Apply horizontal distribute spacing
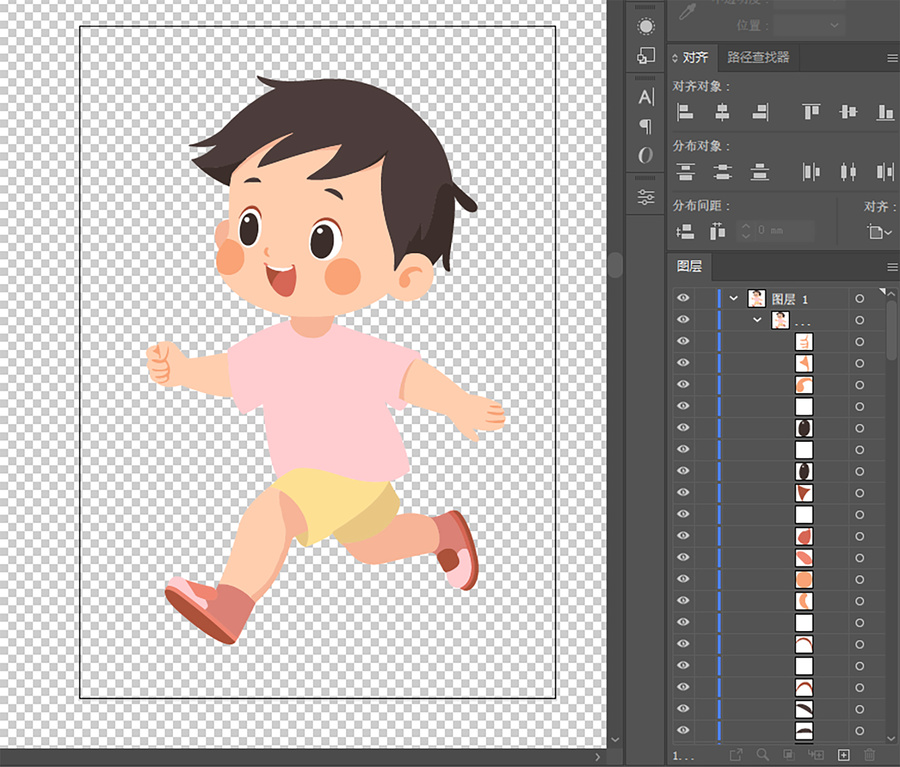 point(717,231)
